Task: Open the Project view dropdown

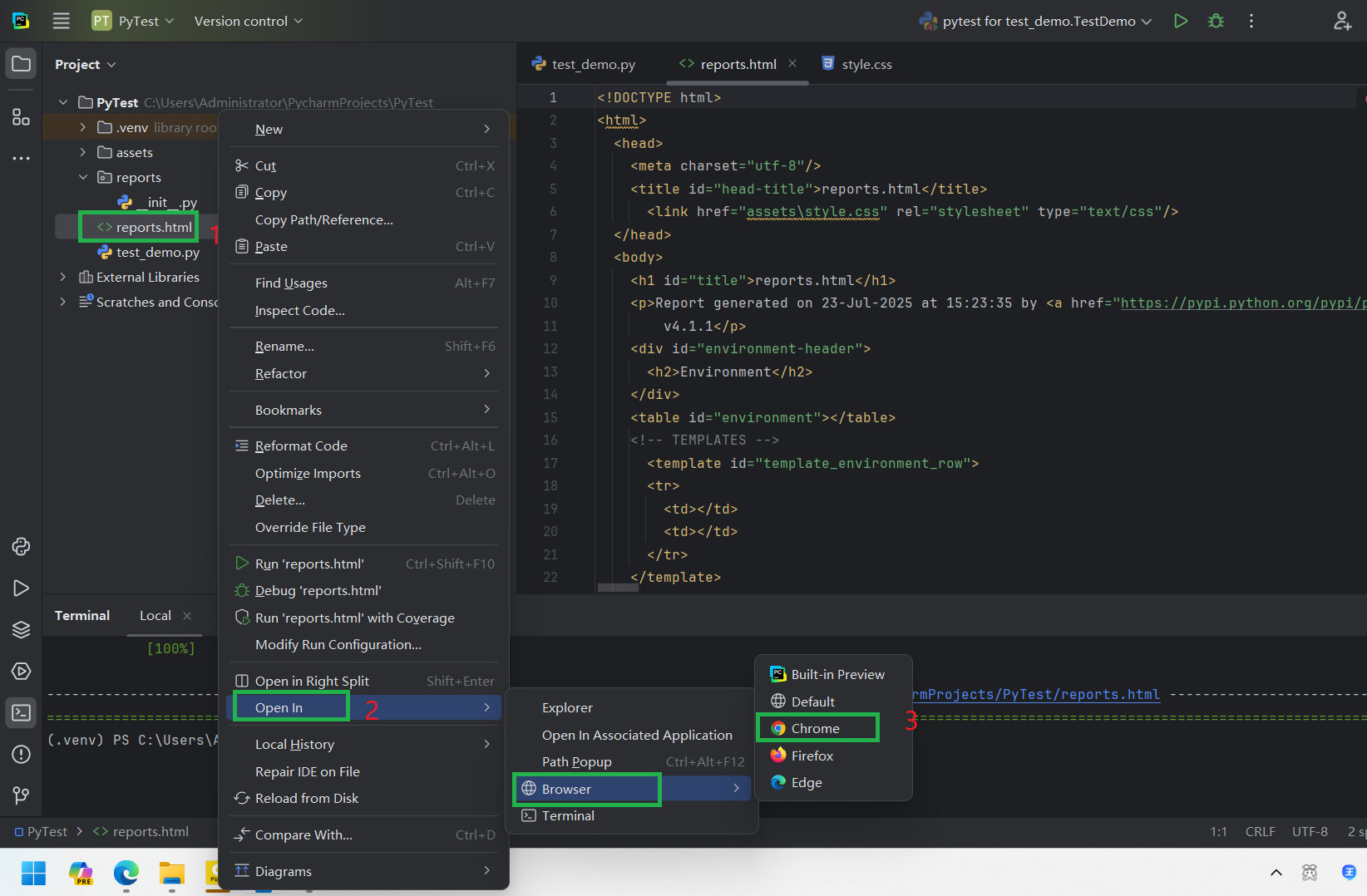Action: click(86, 64)
